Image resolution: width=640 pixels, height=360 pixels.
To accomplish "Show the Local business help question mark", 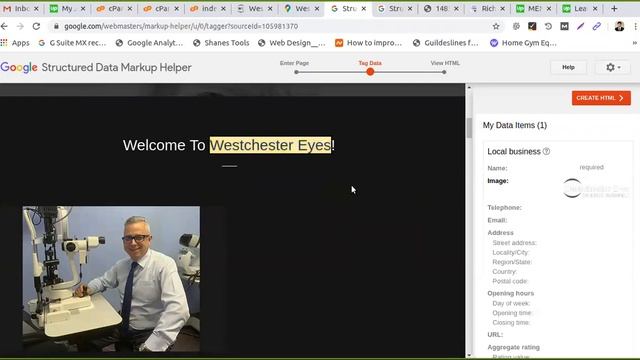I will point(546,151).
